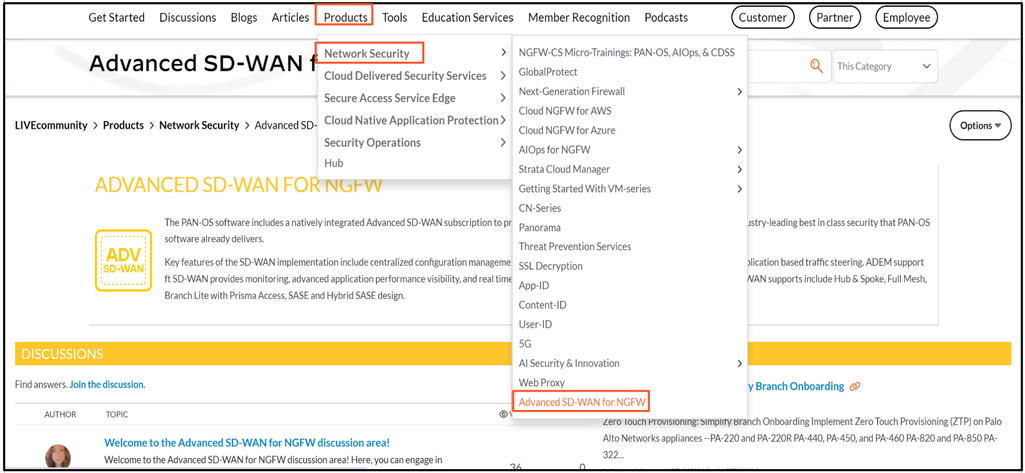
Task: Choose Panorama in the submenu
Action: click(x=539, y=227)
